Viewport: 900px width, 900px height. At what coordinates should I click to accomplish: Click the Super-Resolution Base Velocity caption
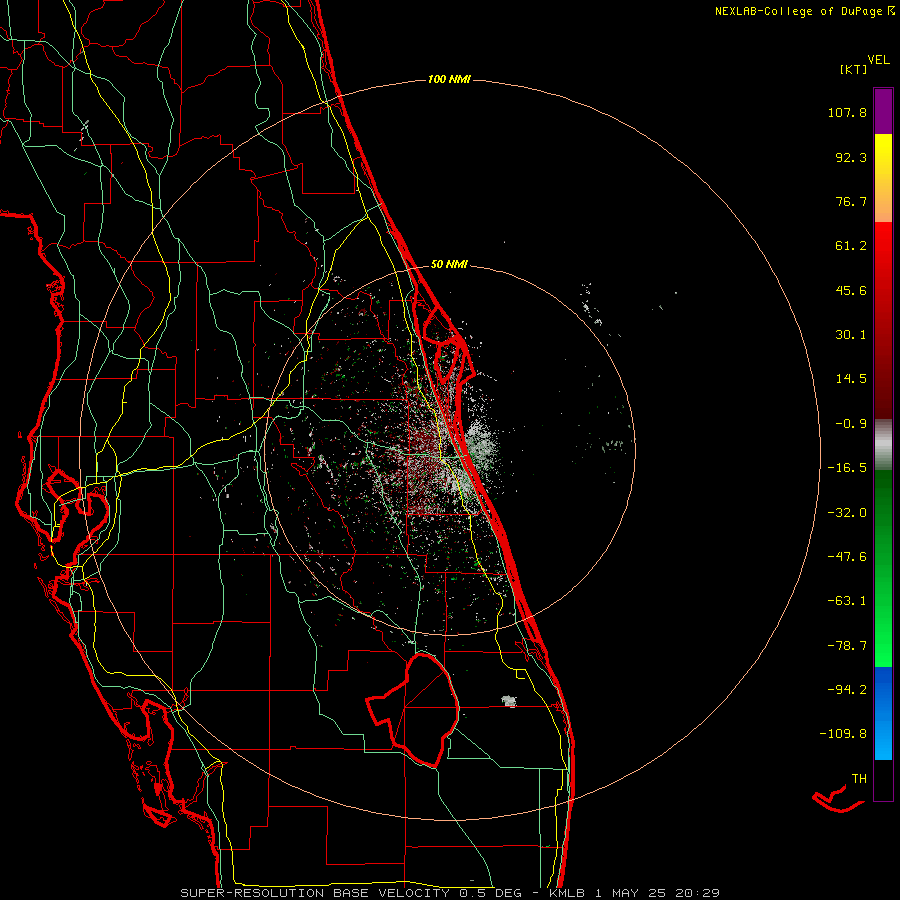(450, 893)
